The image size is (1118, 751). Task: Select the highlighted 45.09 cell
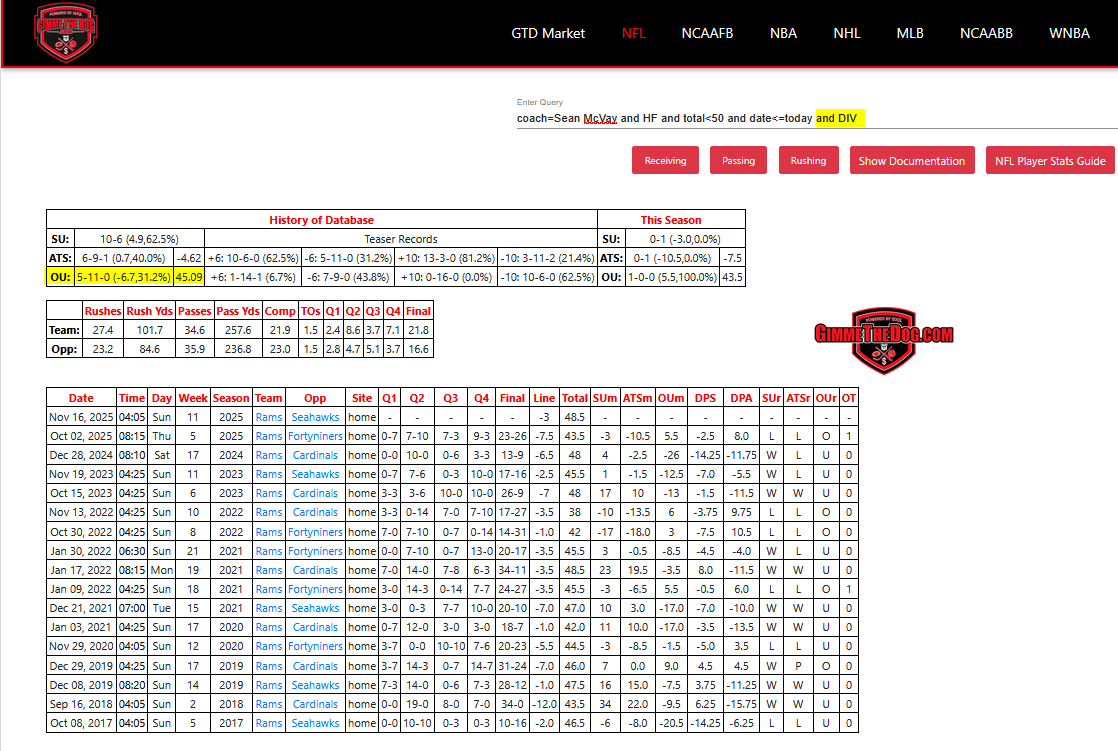click(x=189, y=277)
